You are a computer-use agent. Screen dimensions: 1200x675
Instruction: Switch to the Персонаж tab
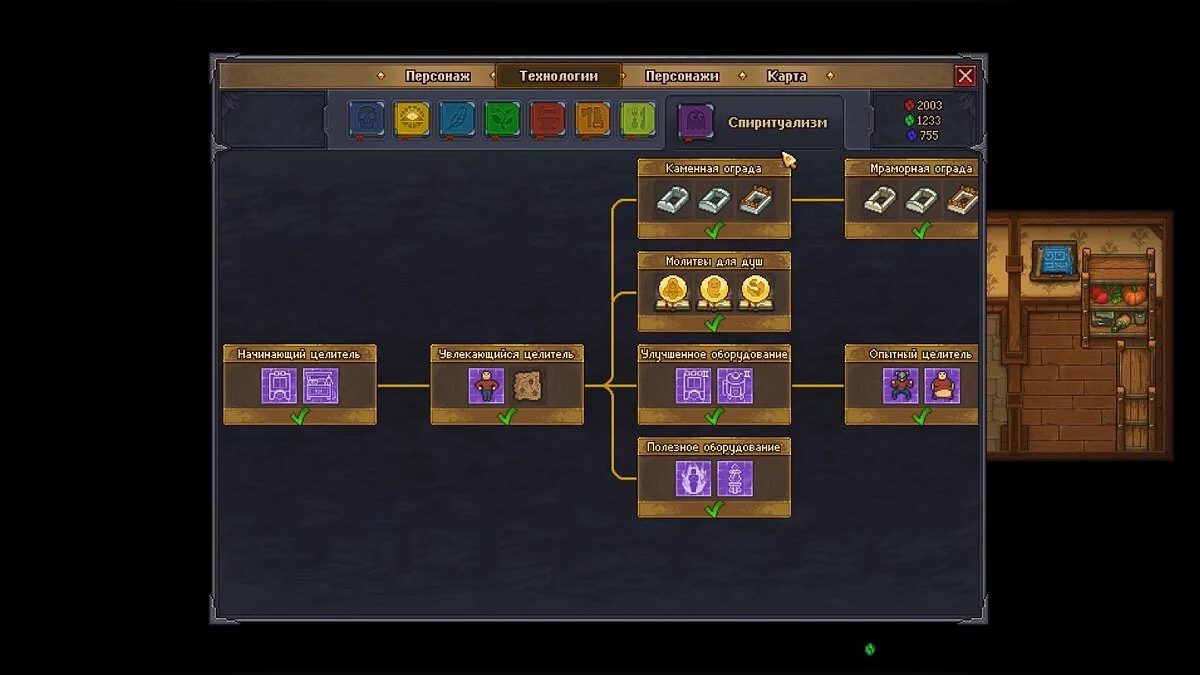(437, 76)
